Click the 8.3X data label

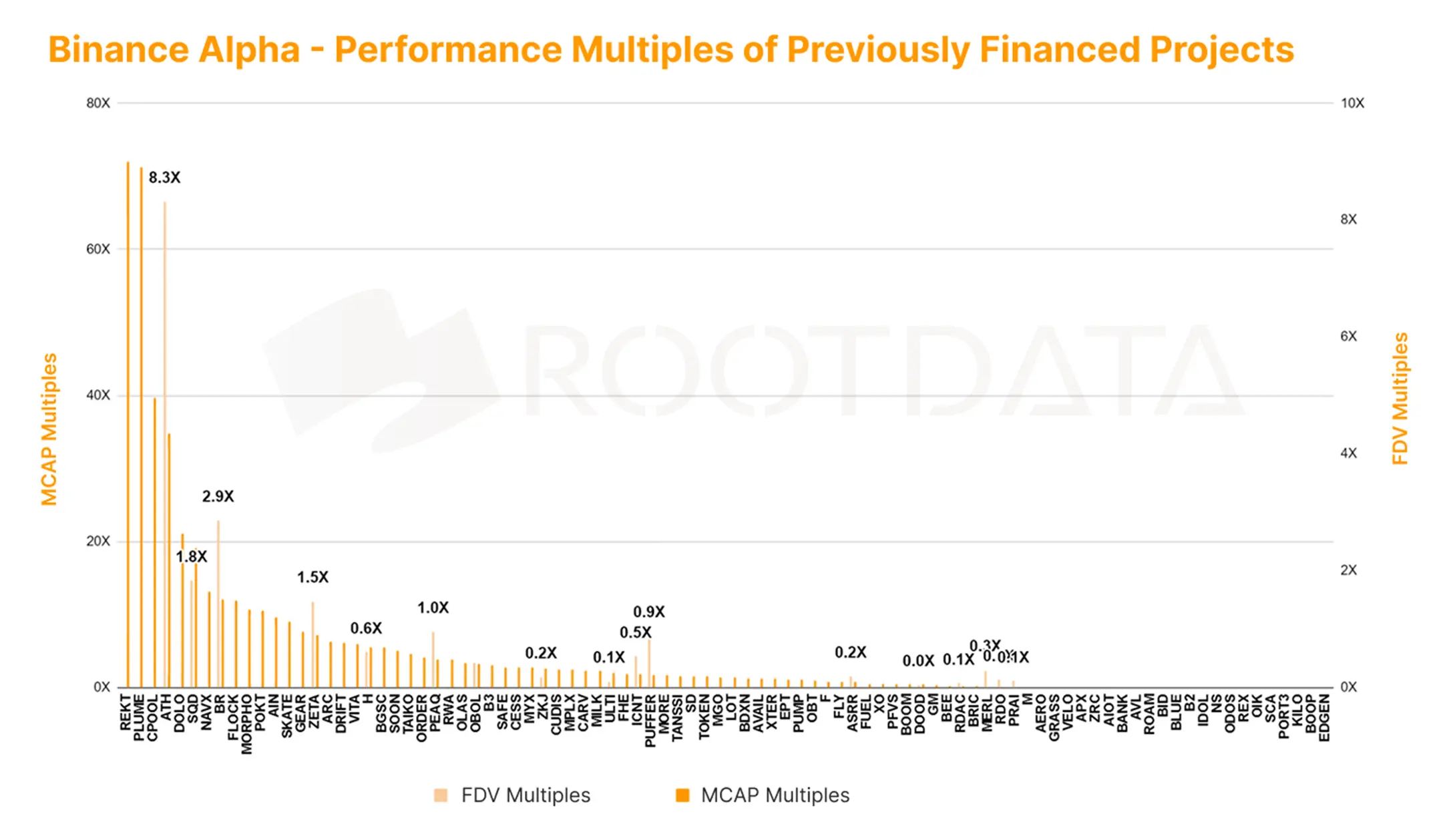(164, 178)
